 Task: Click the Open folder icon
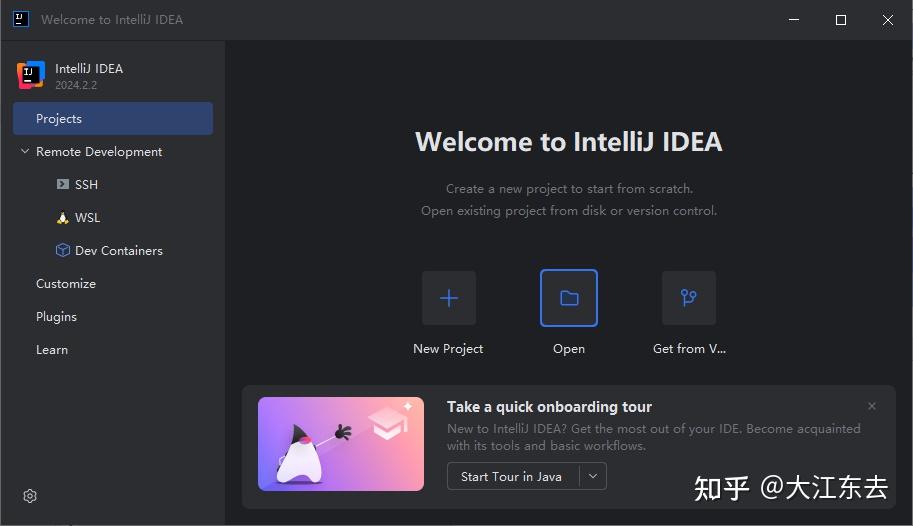(x=569, y=298)
